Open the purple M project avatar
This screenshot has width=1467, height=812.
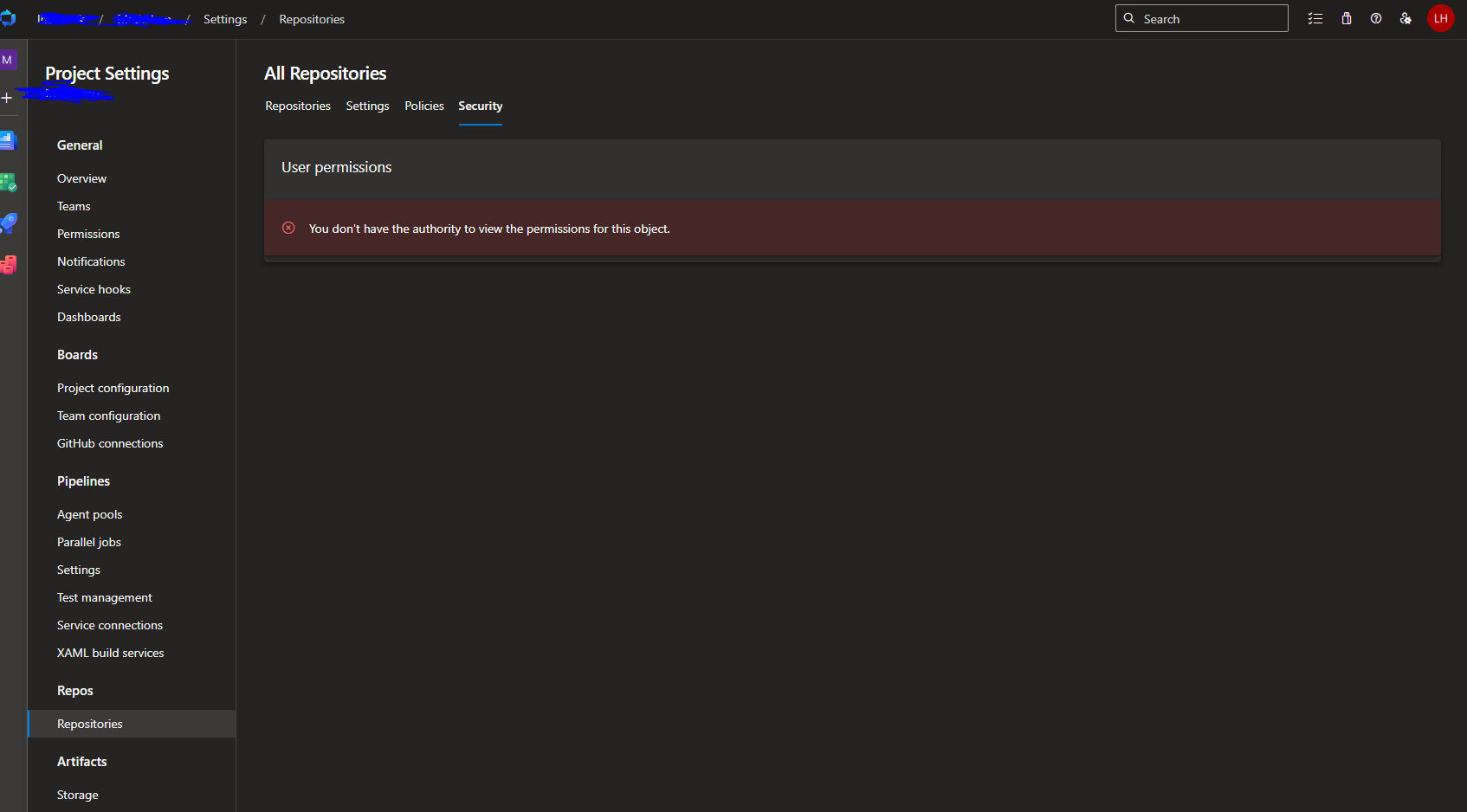pos(7,60)
